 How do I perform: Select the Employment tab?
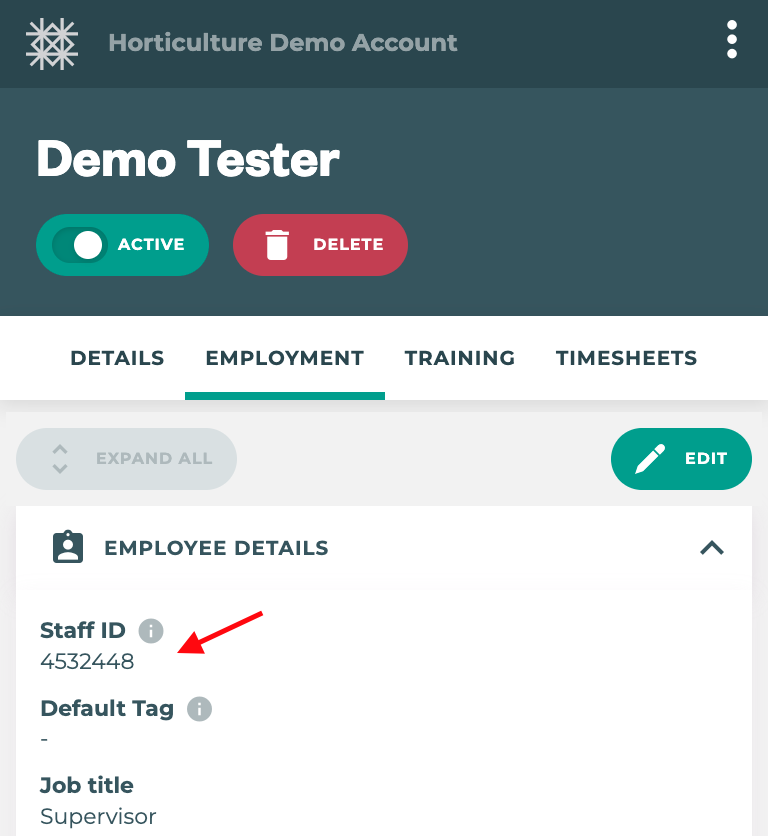pos(285,358)
